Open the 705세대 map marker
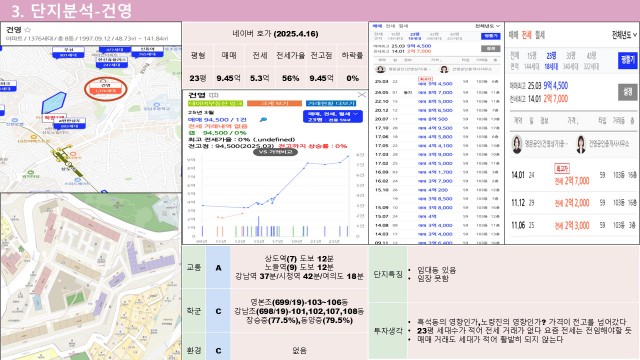 (147, 51)
